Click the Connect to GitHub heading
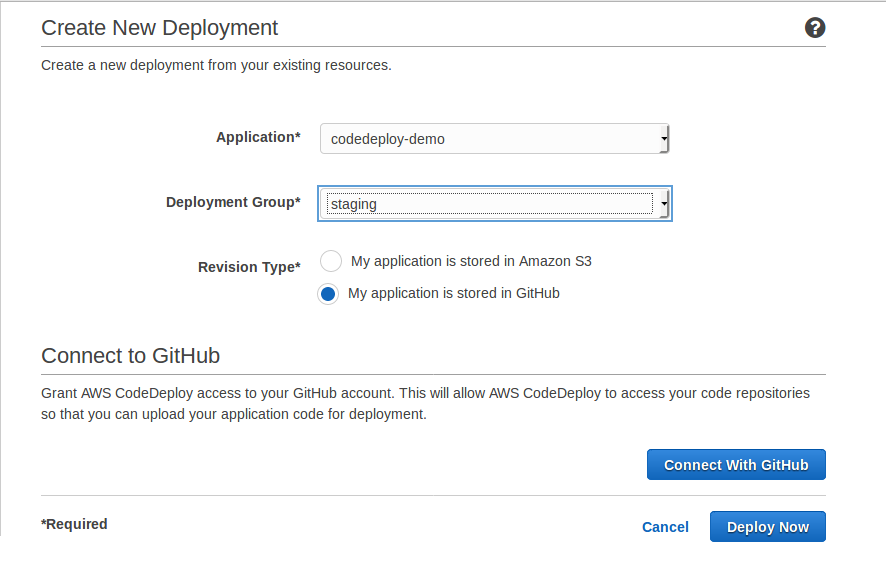 [x=131, y=355]
